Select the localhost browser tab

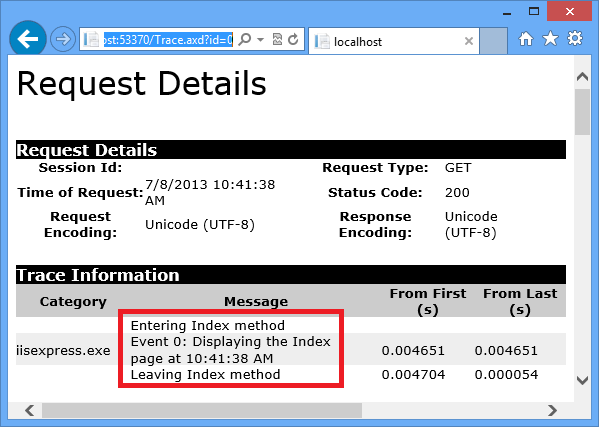pos(393,41)
